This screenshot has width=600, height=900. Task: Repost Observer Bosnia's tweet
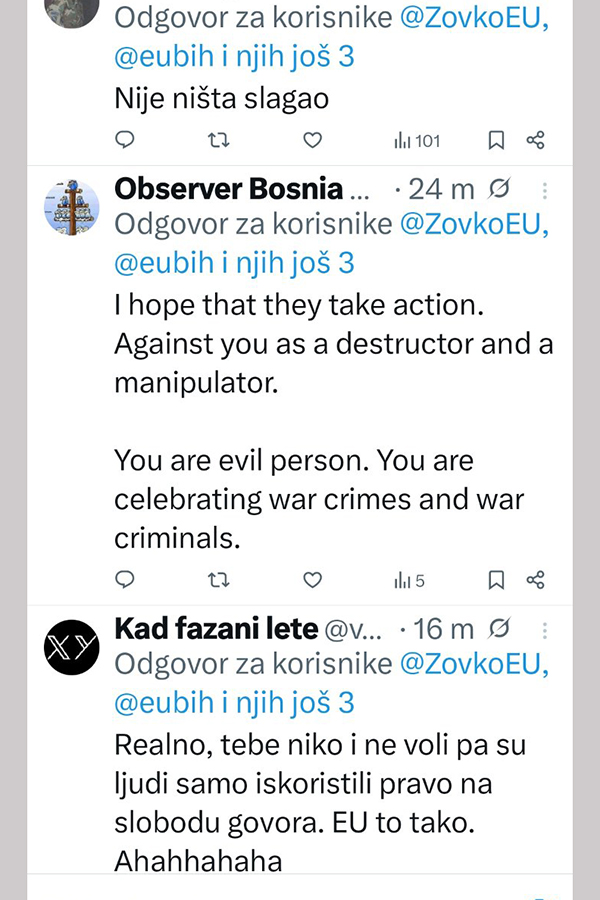point(218,579)
